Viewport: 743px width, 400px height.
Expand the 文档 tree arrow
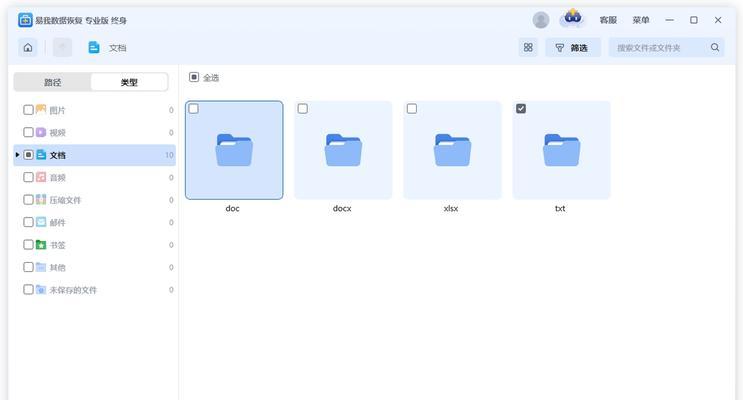[x=18, y=155]
